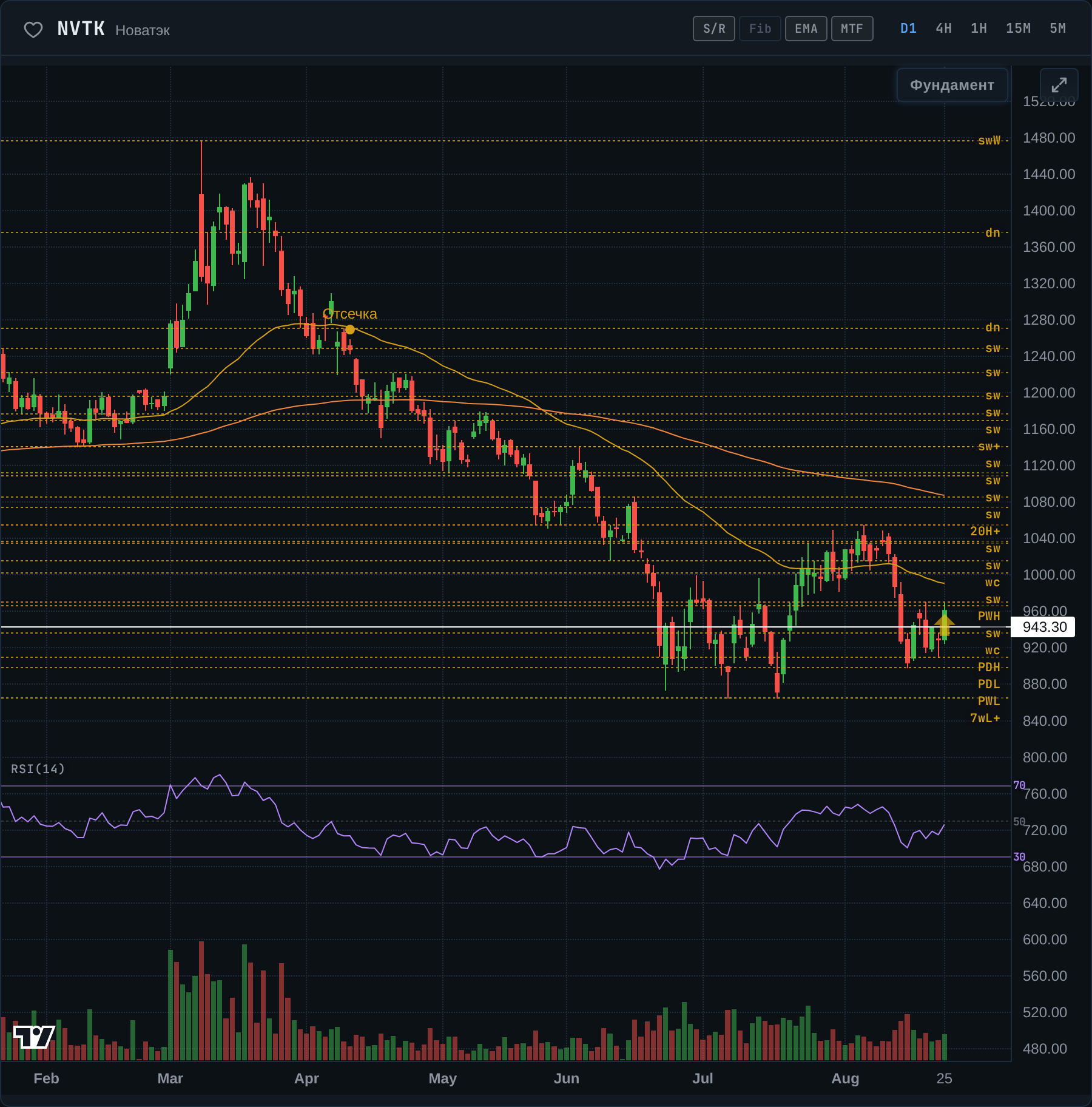Click the Отсечка annotation text
The image size is (1092, 1107).
point(350,314)
